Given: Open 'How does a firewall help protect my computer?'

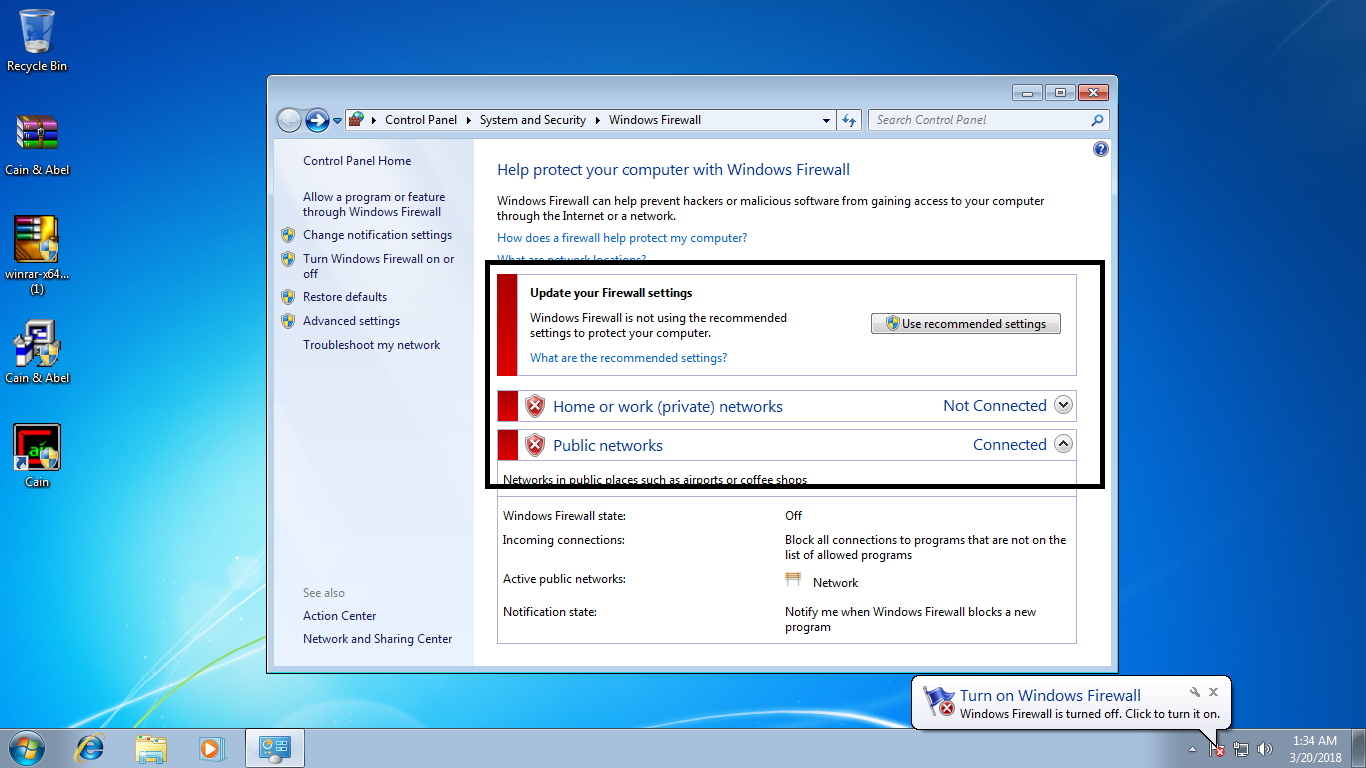Looking at the screenshot, I should [622, 238].
